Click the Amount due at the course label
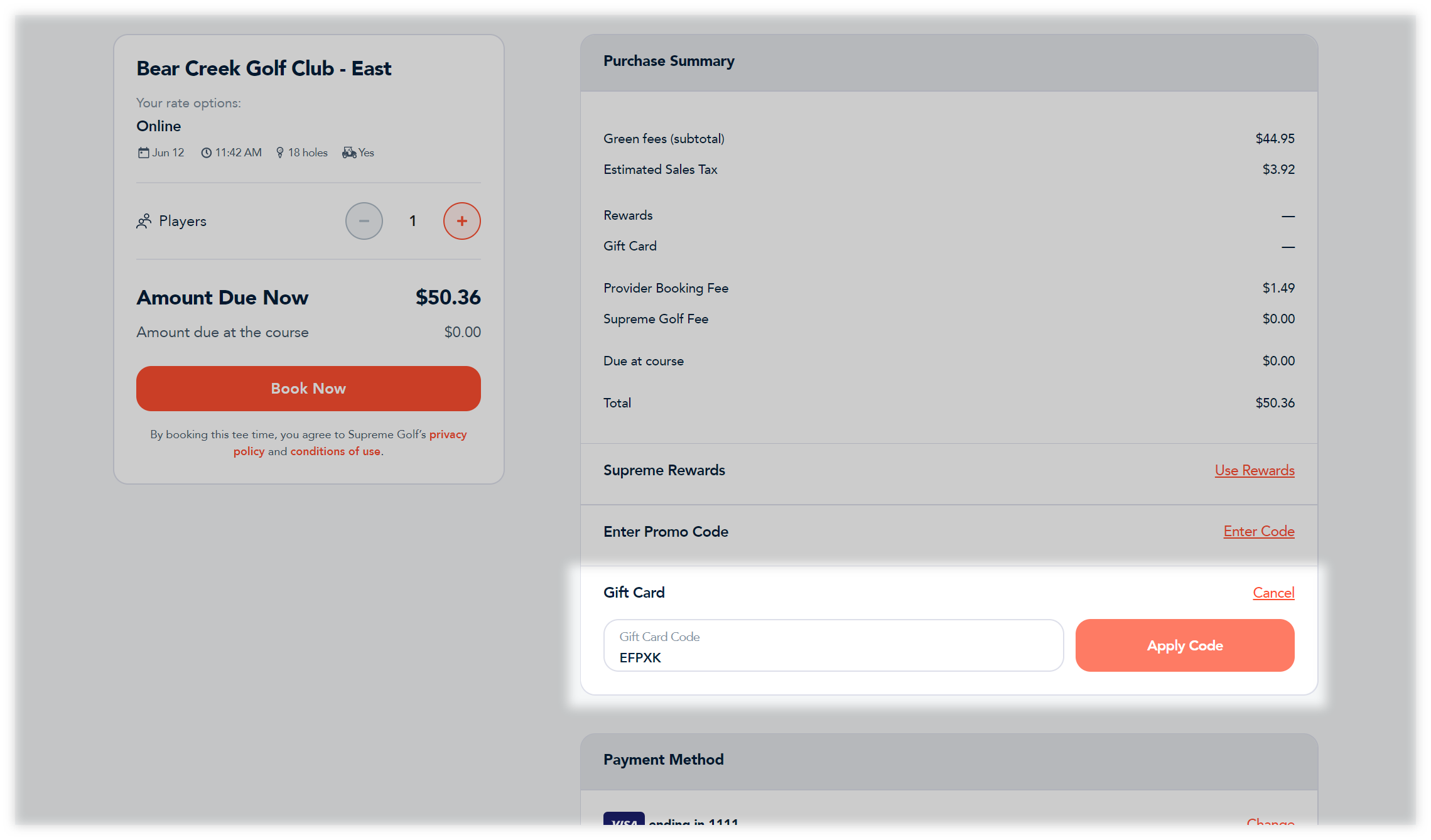Viewport: 1431px width, 840px height. (x=222, y=332)
